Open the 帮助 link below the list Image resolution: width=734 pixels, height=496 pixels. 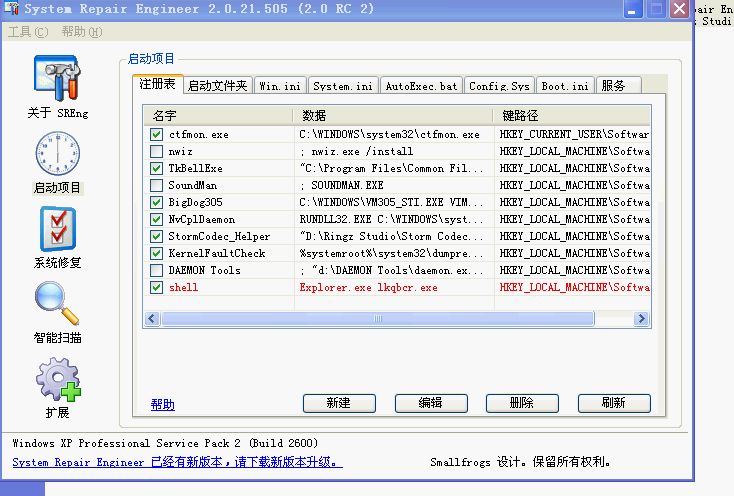point(162,405)
